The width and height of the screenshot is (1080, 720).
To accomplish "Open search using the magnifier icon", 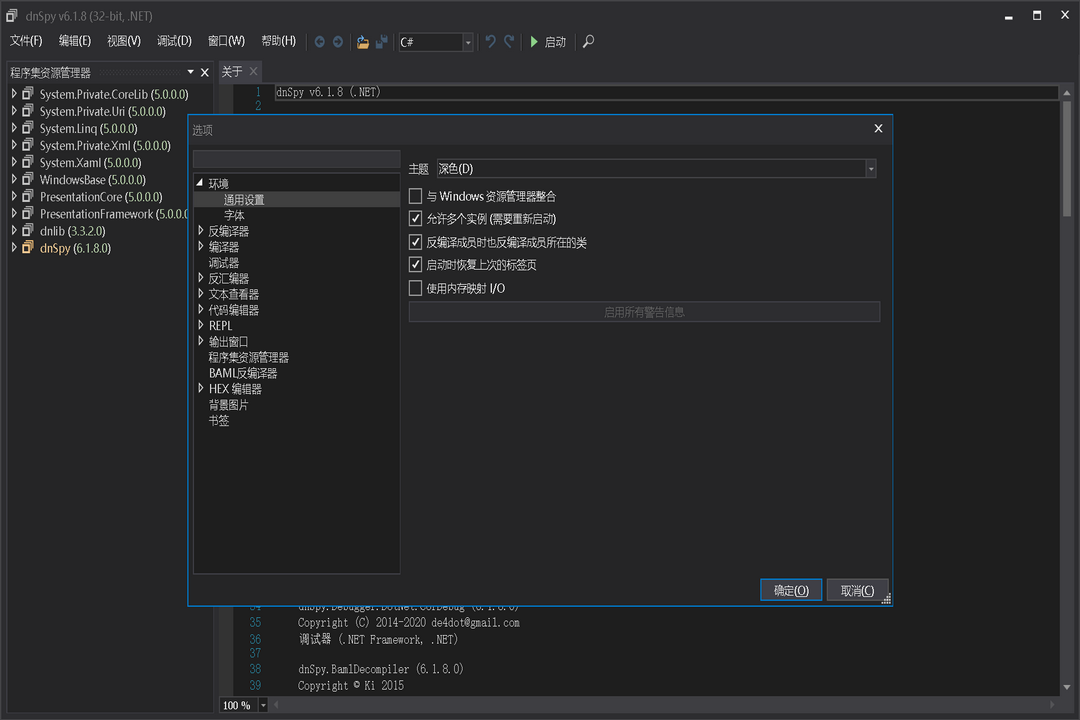I will pyautogui.click(x=588, y=41).
